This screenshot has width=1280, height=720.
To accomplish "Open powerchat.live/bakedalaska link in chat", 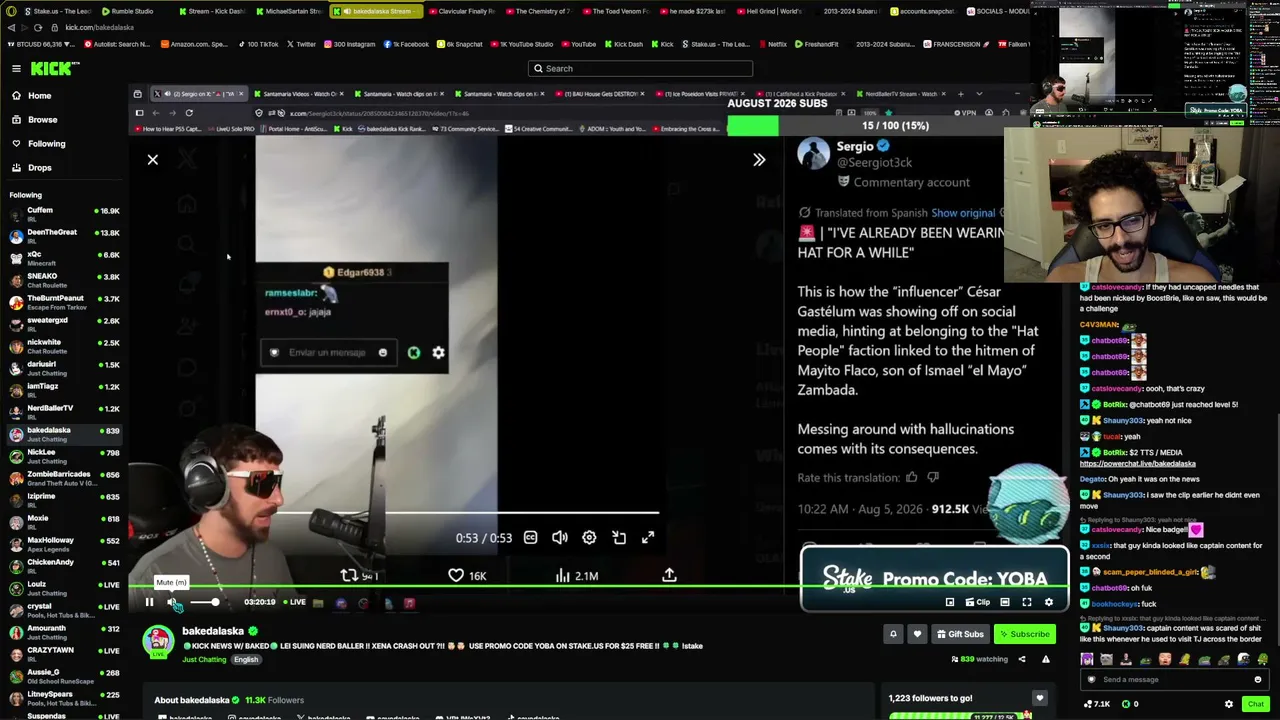I will [1138, 464].
